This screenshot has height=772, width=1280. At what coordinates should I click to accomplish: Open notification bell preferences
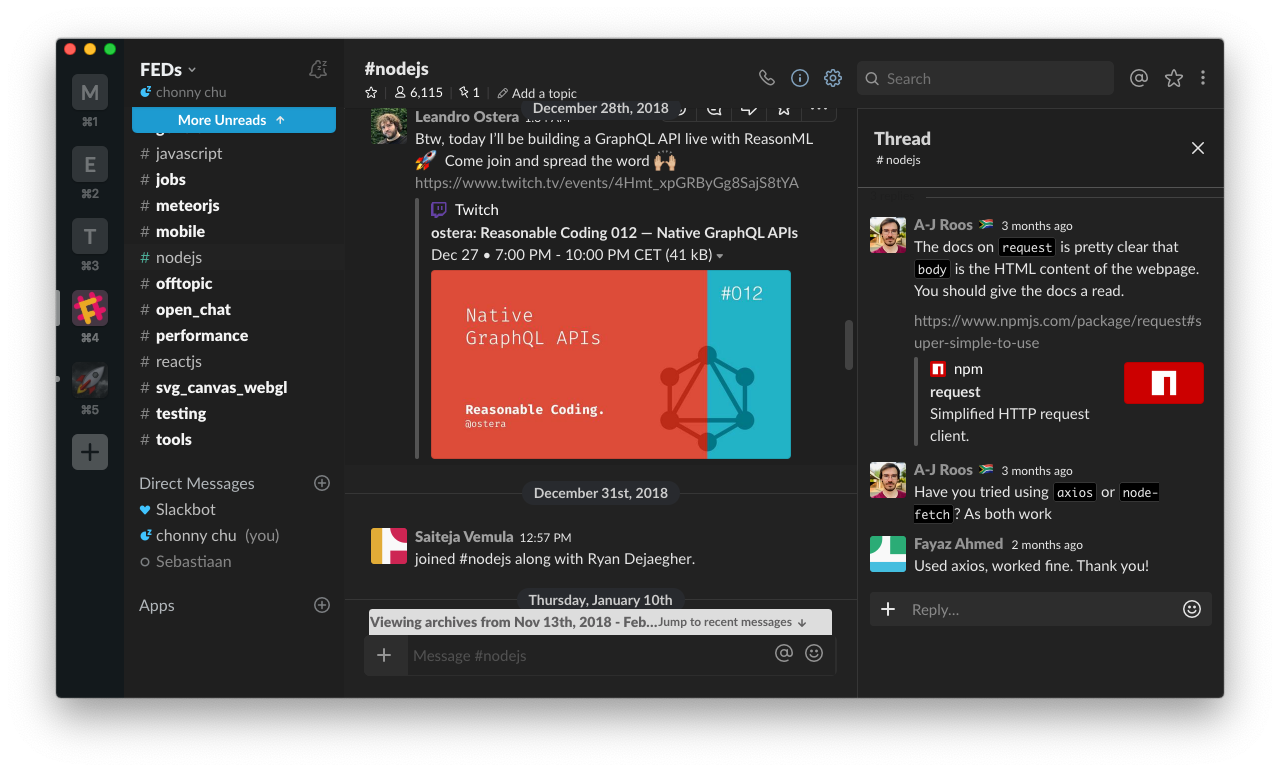pyautogui.click(x=318, y=69)
